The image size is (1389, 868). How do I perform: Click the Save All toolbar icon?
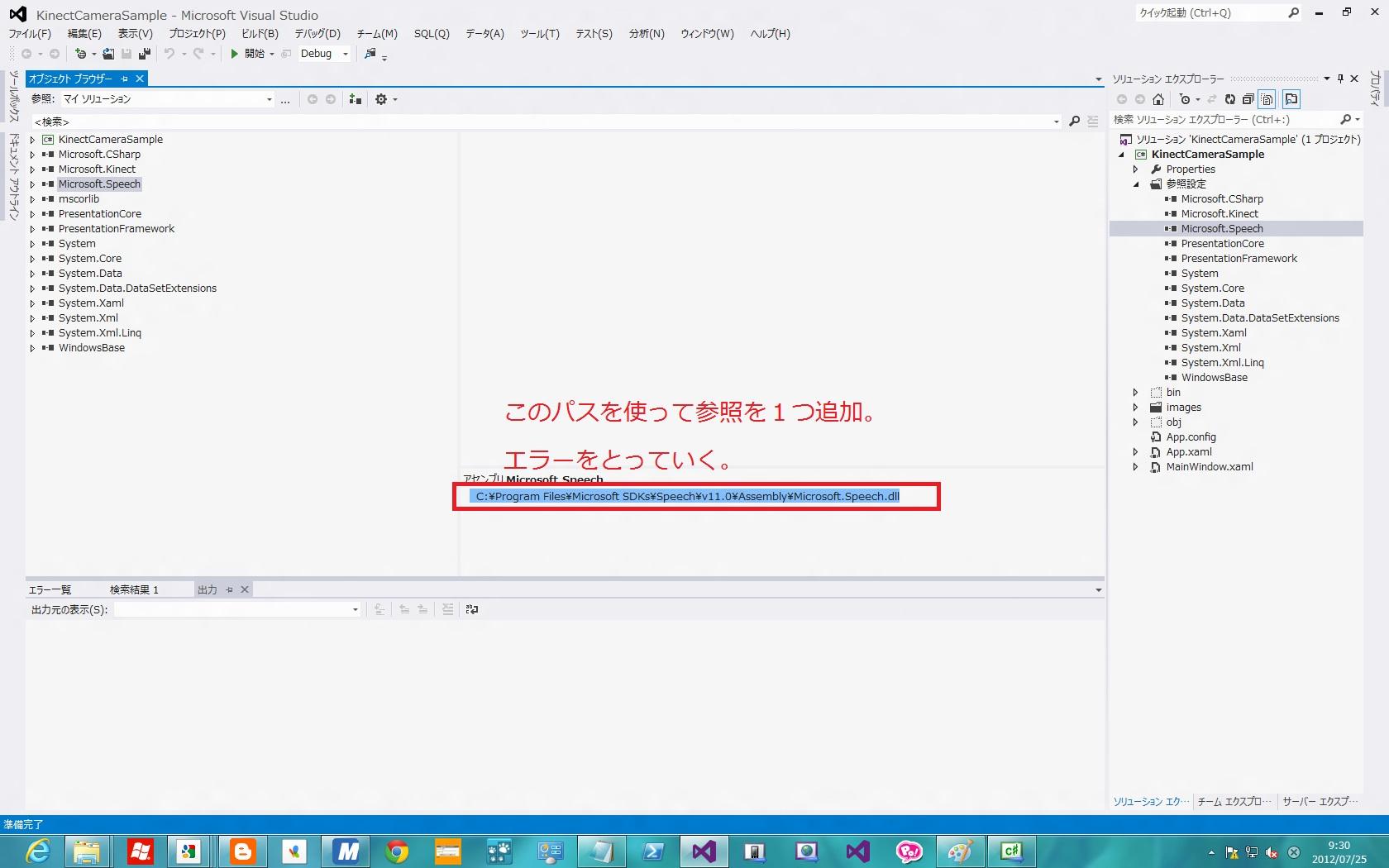point(145,54)
